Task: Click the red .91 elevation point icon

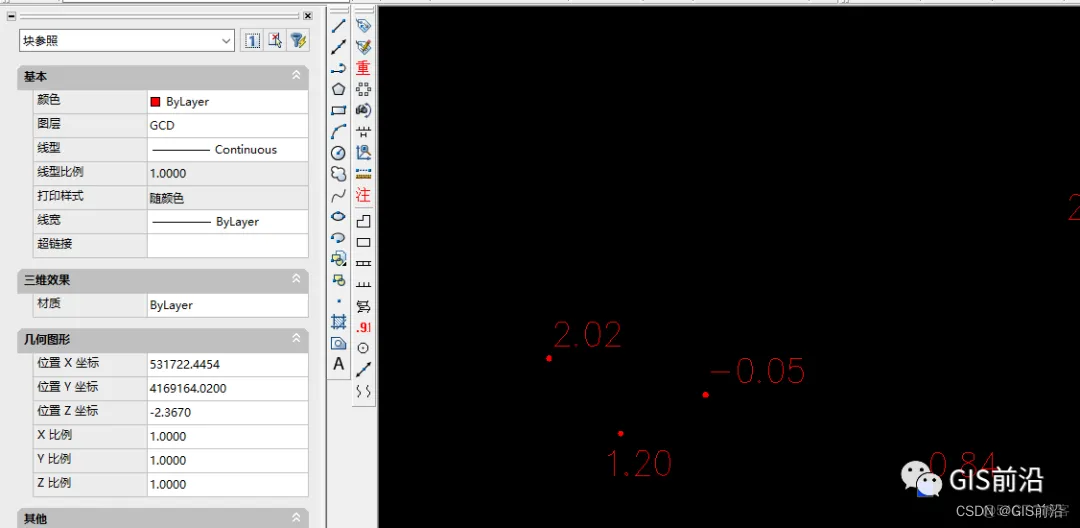Action: tap(363, 327)
